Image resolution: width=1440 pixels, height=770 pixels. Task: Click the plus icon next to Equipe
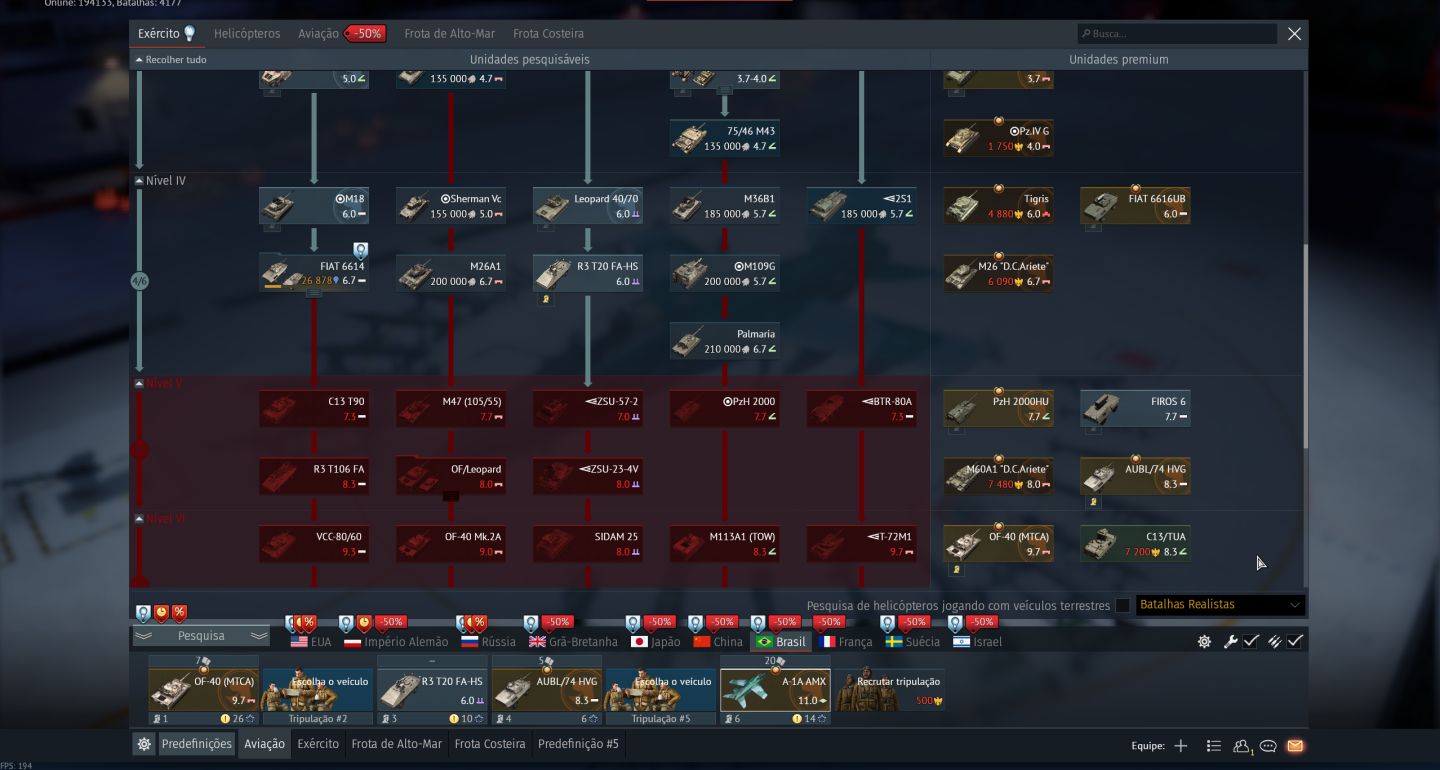pyautogui.click(x=1181, y=745)
